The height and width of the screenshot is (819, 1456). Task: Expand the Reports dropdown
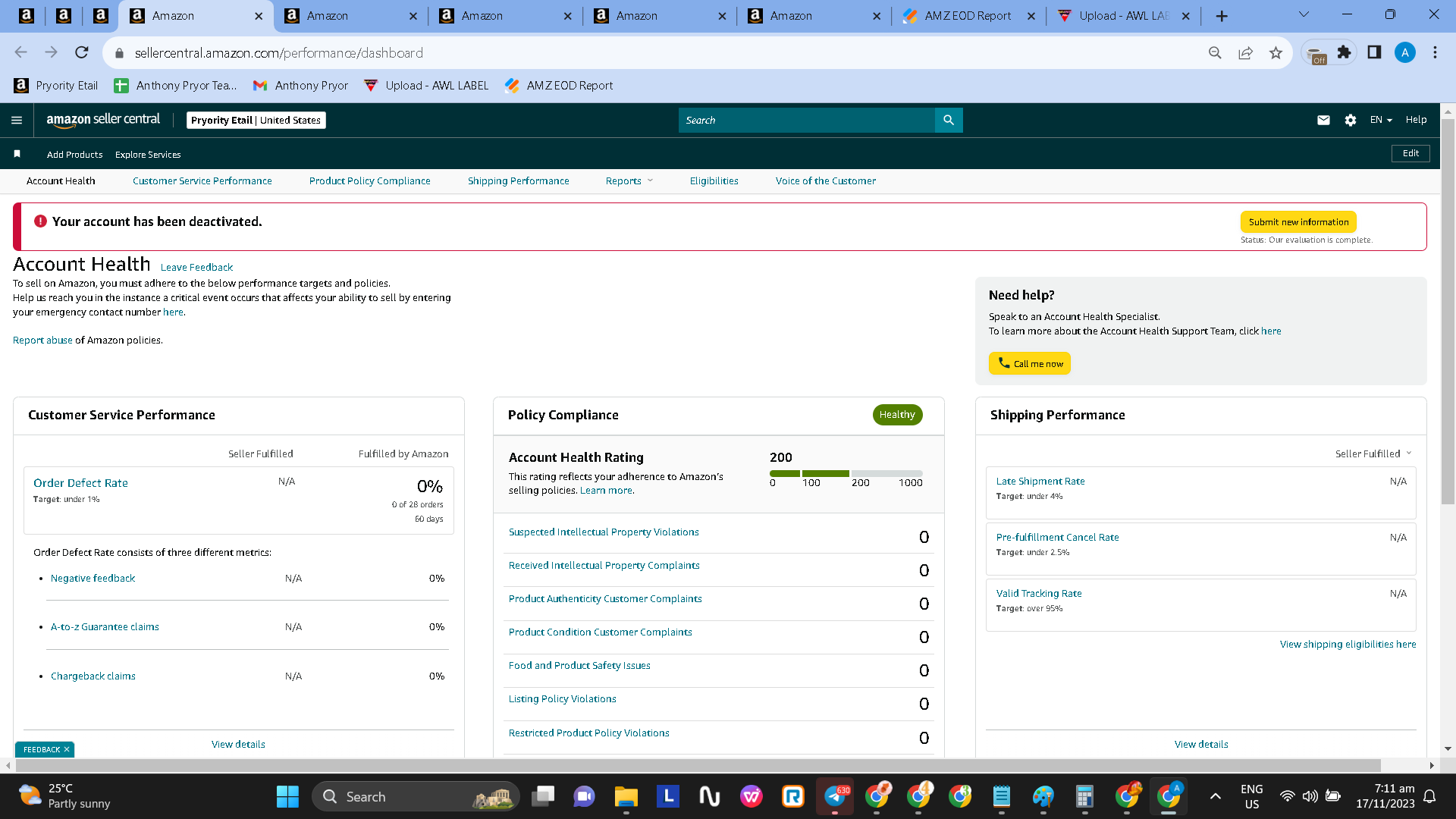click(629, 180)
